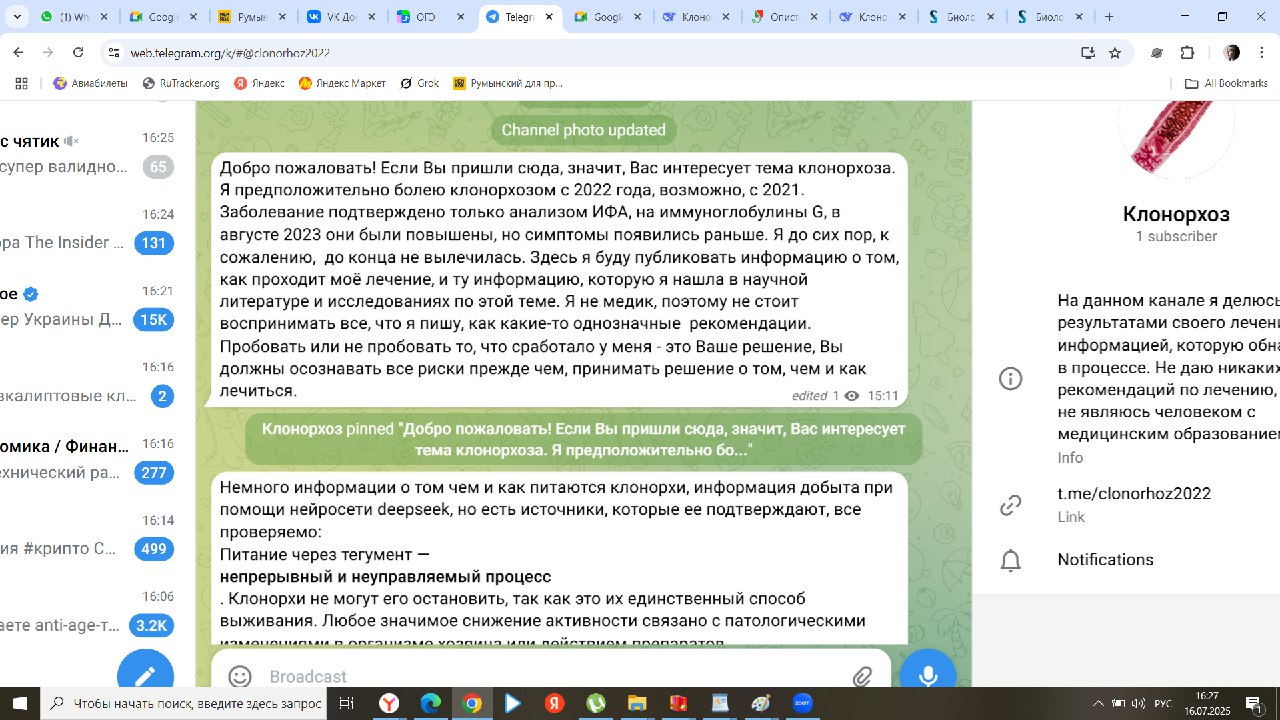Copy the t.me/clonorhoz2022 channel link
This screenshot has height=720, width=1280.
pyautogui.click(x=1134, y=494)
